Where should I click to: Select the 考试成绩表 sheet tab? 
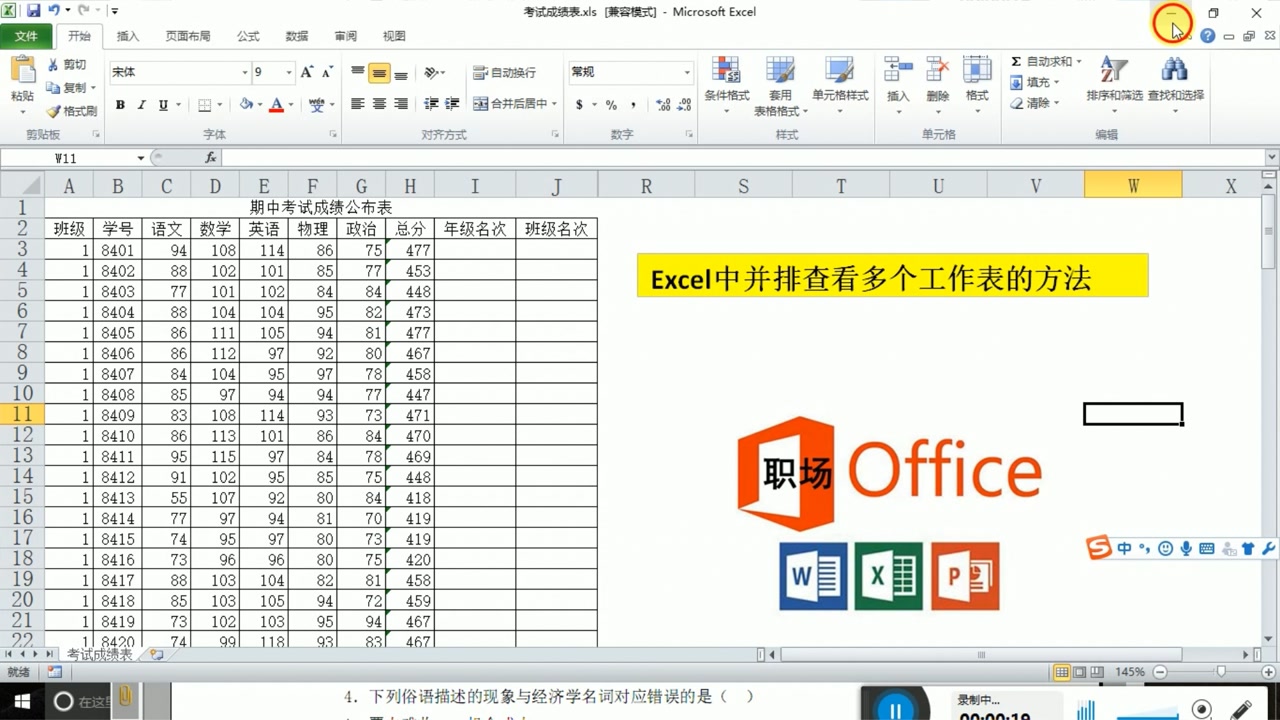coord(99,654)
